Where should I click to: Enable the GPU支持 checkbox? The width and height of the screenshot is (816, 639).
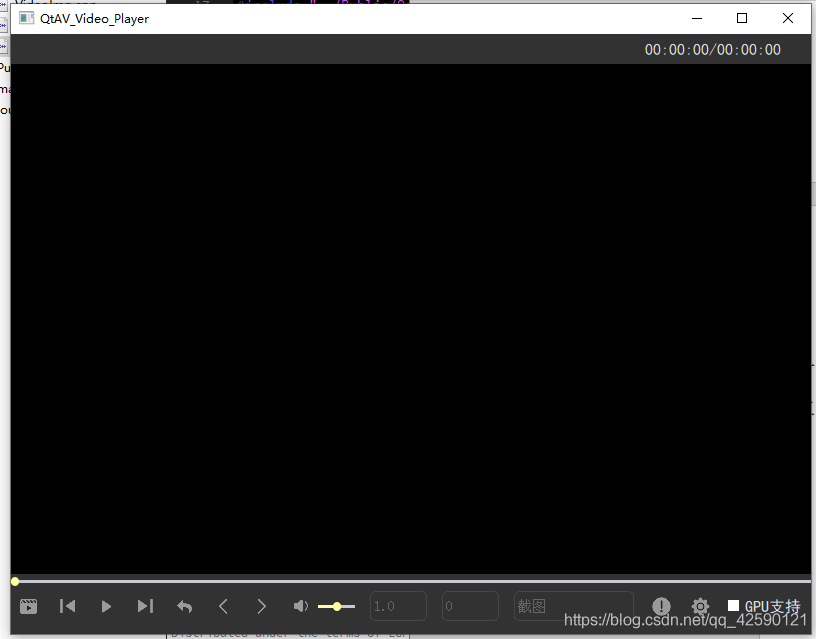(x=733, y=606)
